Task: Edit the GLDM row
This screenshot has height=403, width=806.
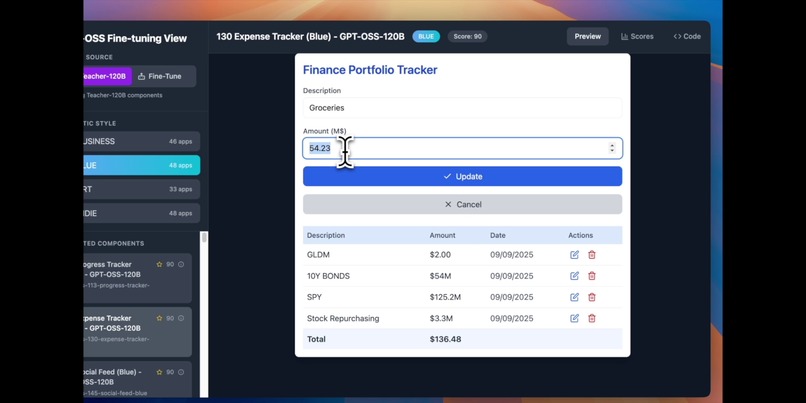Action: tap(574, 255)
